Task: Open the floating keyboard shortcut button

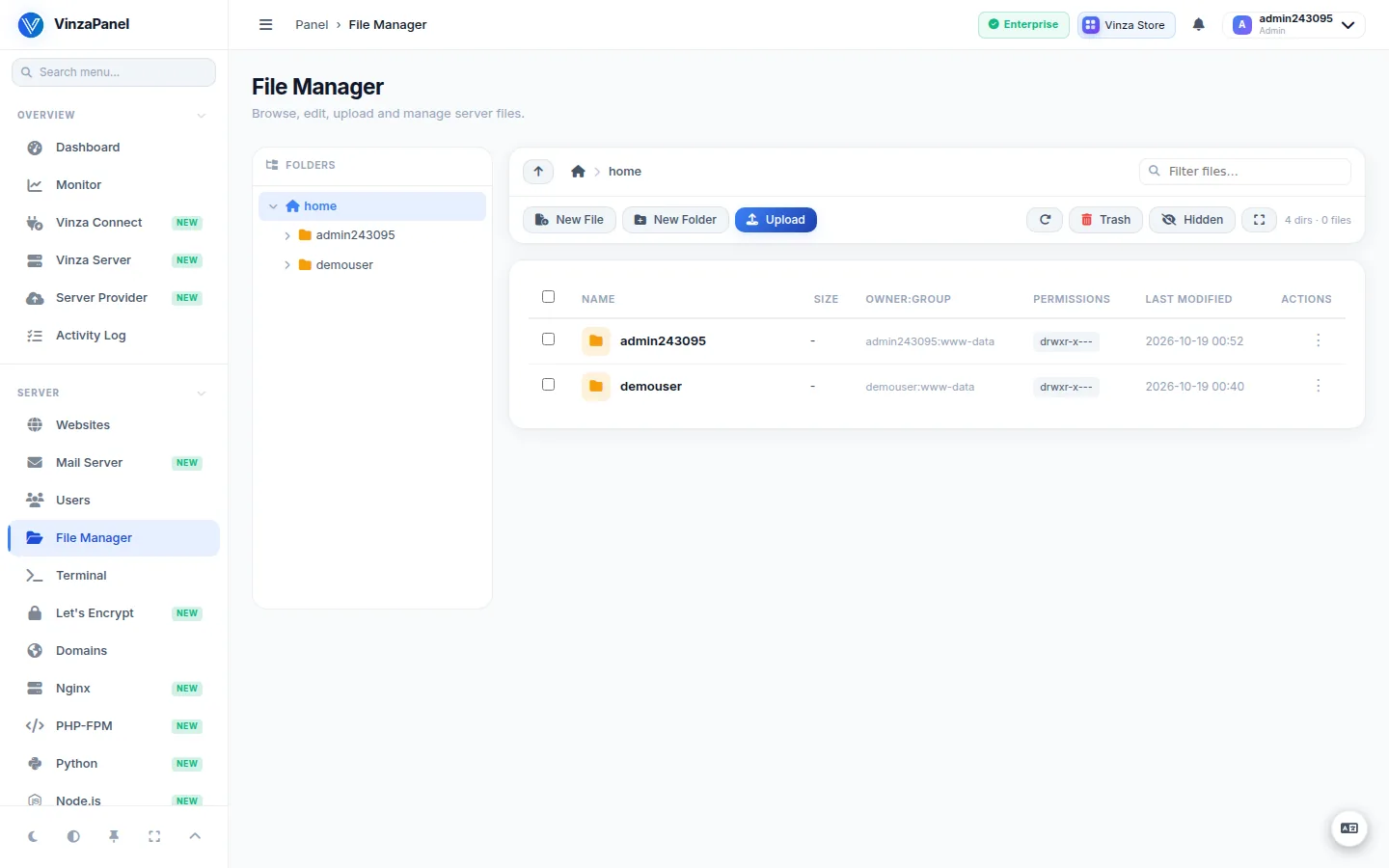Action: pos(1349,828)
